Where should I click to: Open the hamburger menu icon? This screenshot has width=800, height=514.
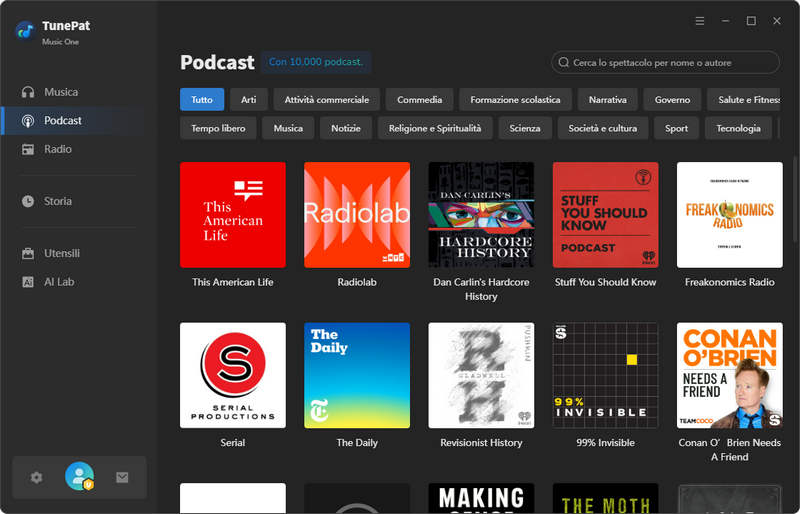700,21
